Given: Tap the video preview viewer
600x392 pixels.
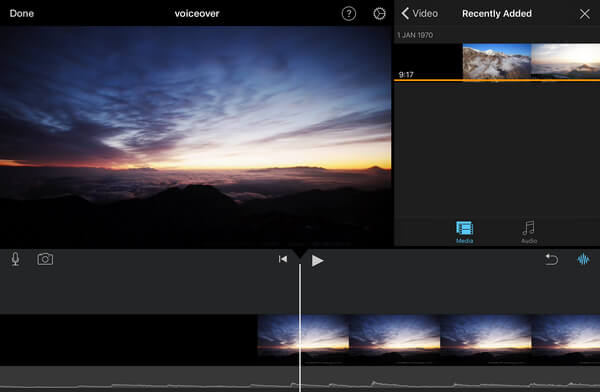Looking at the screenshot, I should tap(196, 137).
